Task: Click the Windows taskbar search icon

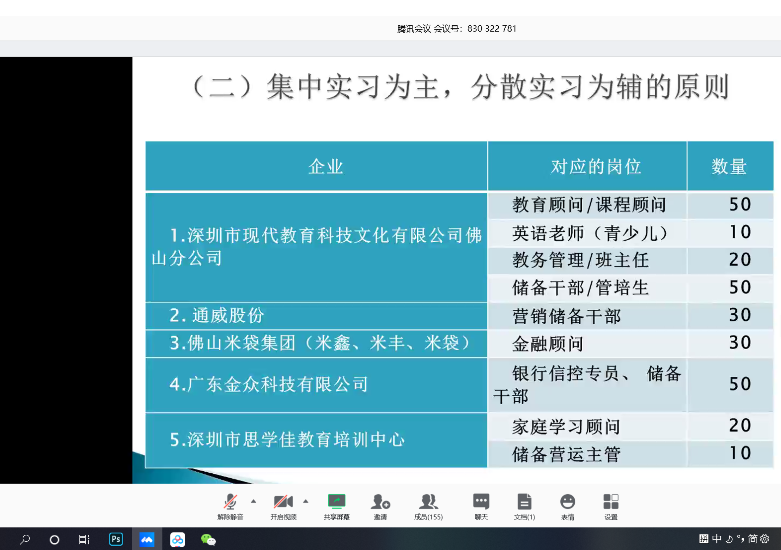Action: tap(25, 539)
